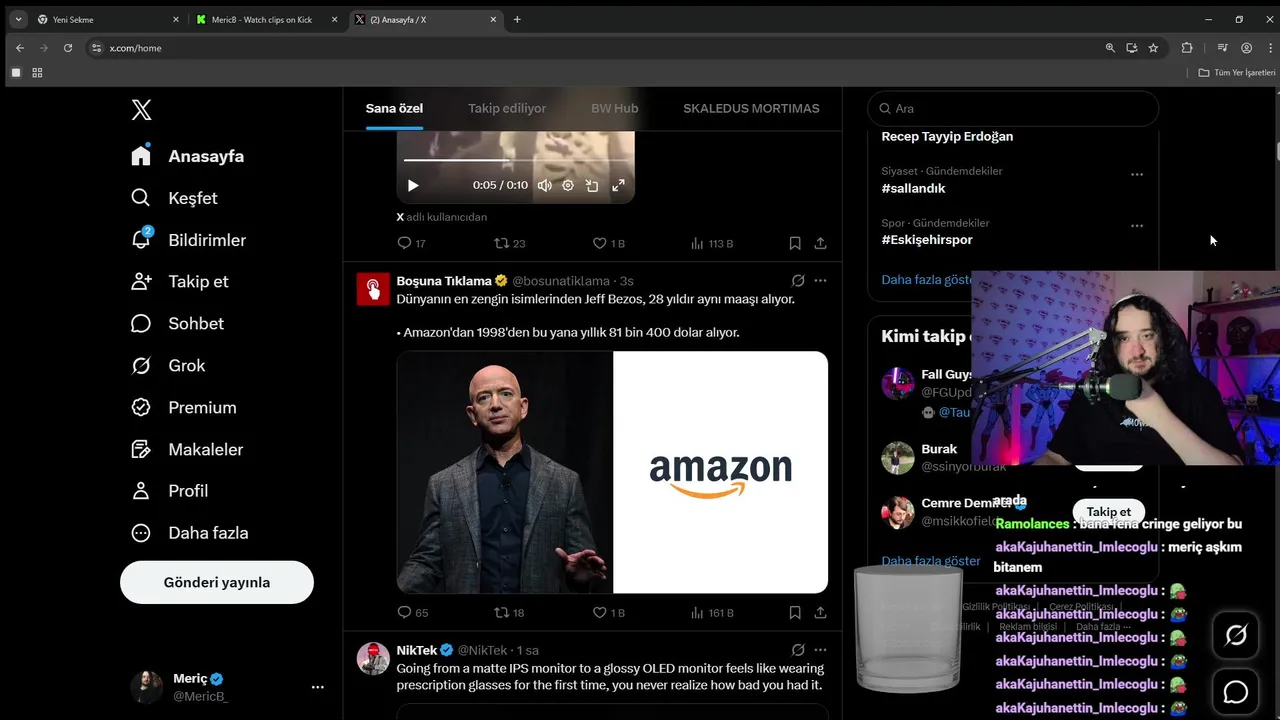Open Makaleler articles
Viewport: 1280px width, 720px height.
[x=187, y=449]
